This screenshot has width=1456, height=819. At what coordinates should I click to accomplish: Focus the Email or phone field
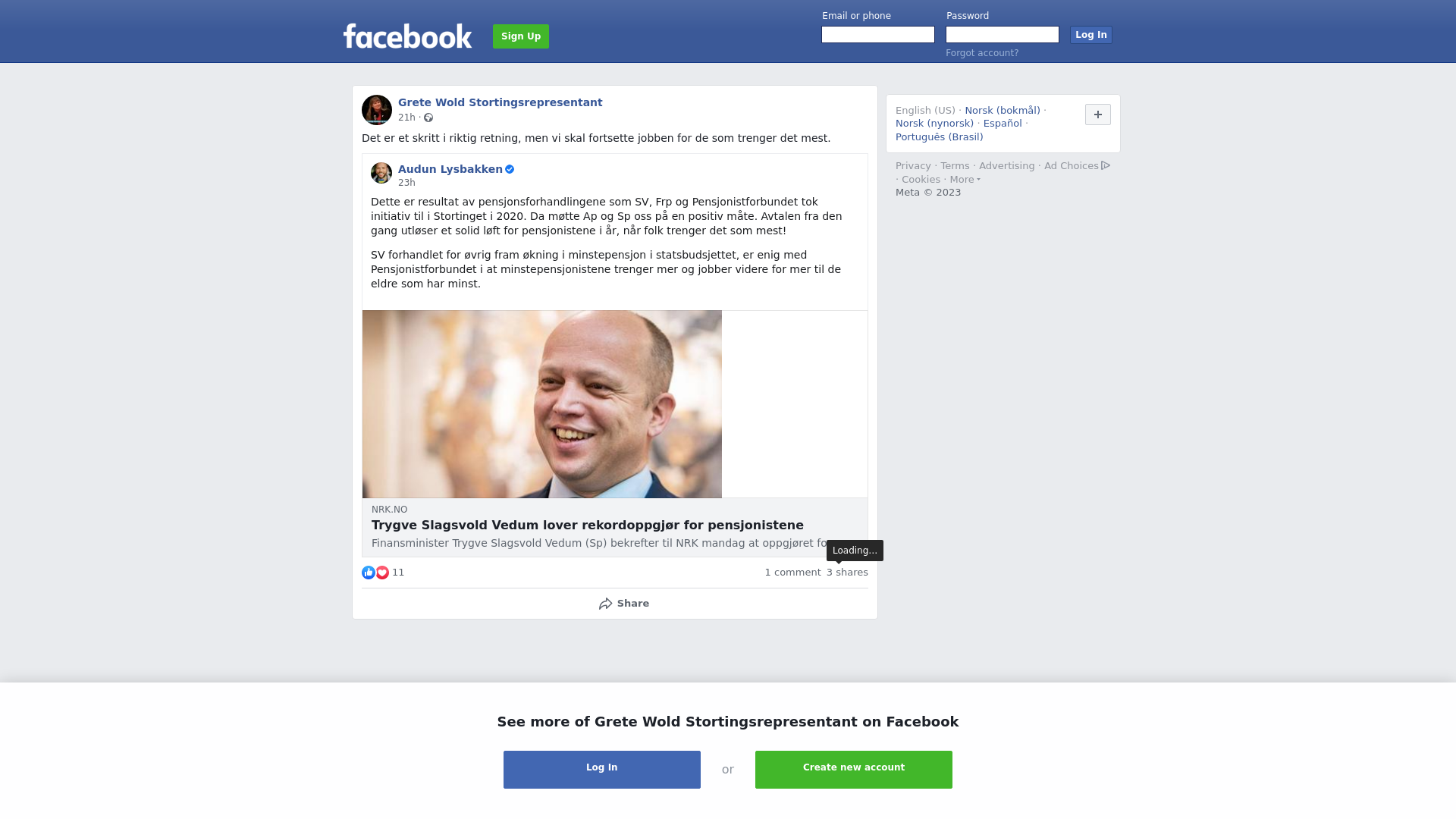[x=878, y=35]
